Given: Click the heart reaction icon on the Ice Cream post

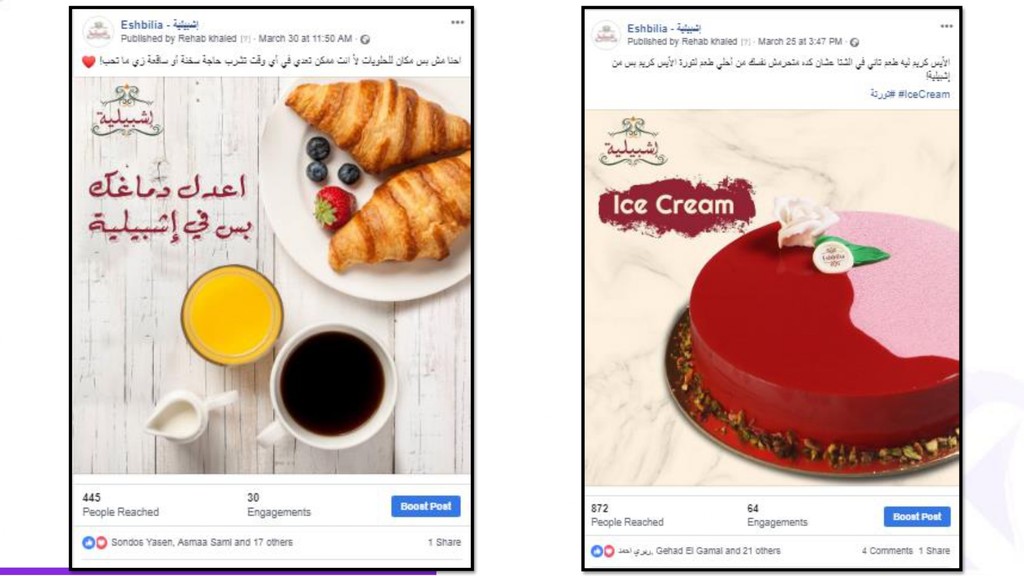Looking at the screenshot, I should tap(609, 551).
